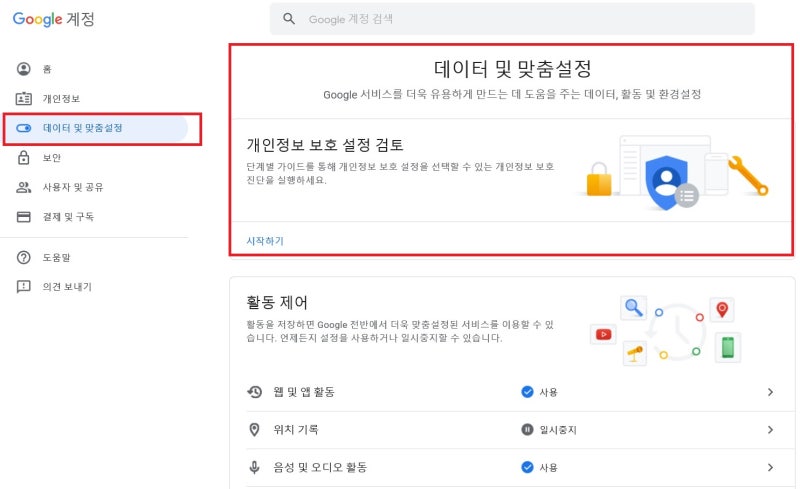Click the green phone illustration icon

pos(728,348)
